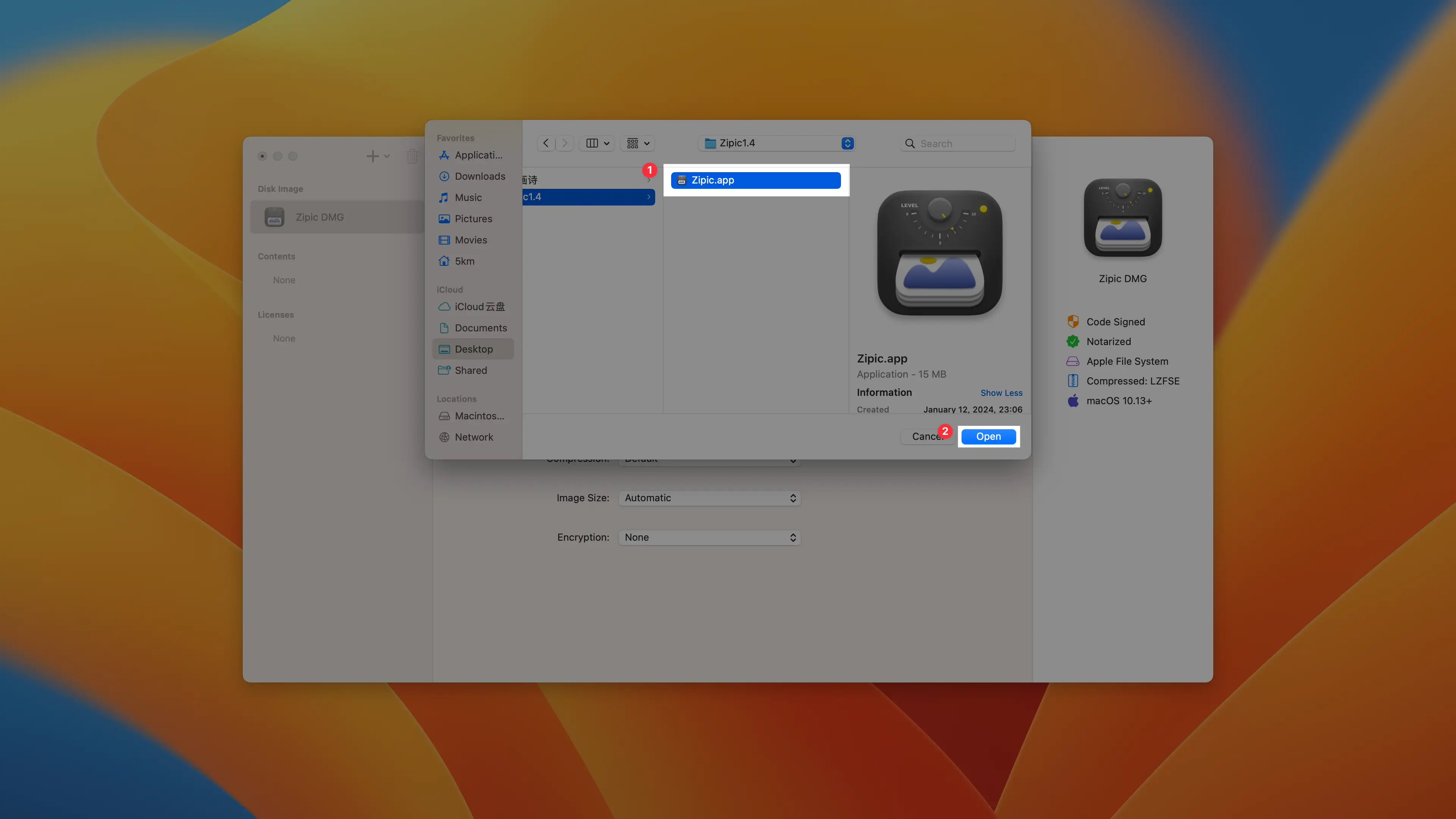Open Shared in the sidebar
The width and height of the screenshot is (1456, 819).
[472, 370]
